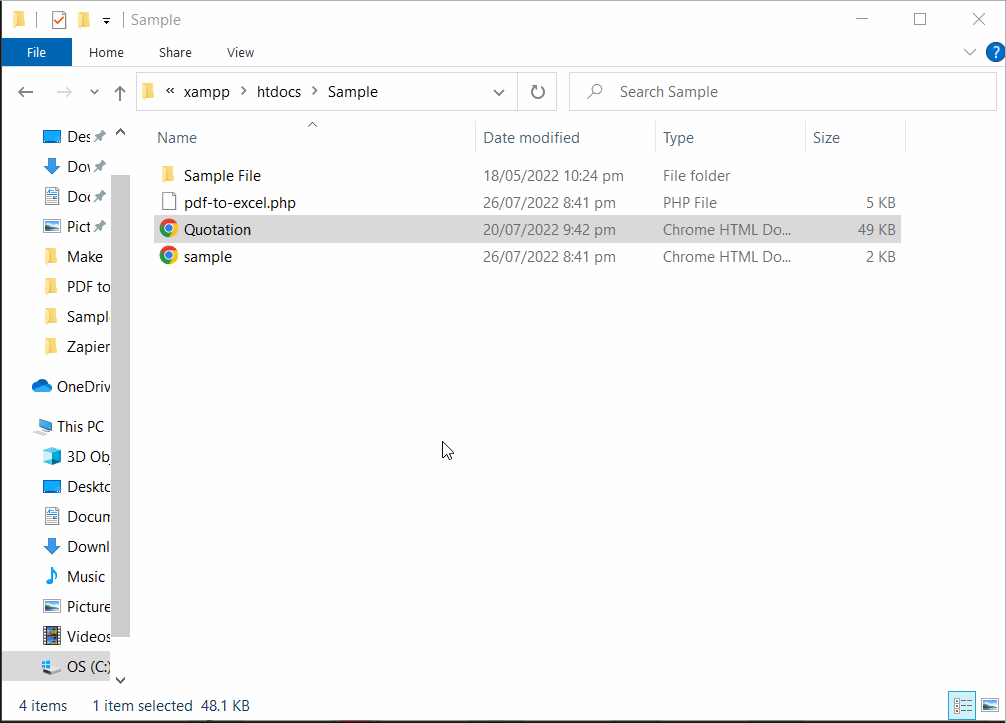Open the Music sidebar item
Image resolution: width=1006 pixels, height=723 pixels.
coord(74,577)
